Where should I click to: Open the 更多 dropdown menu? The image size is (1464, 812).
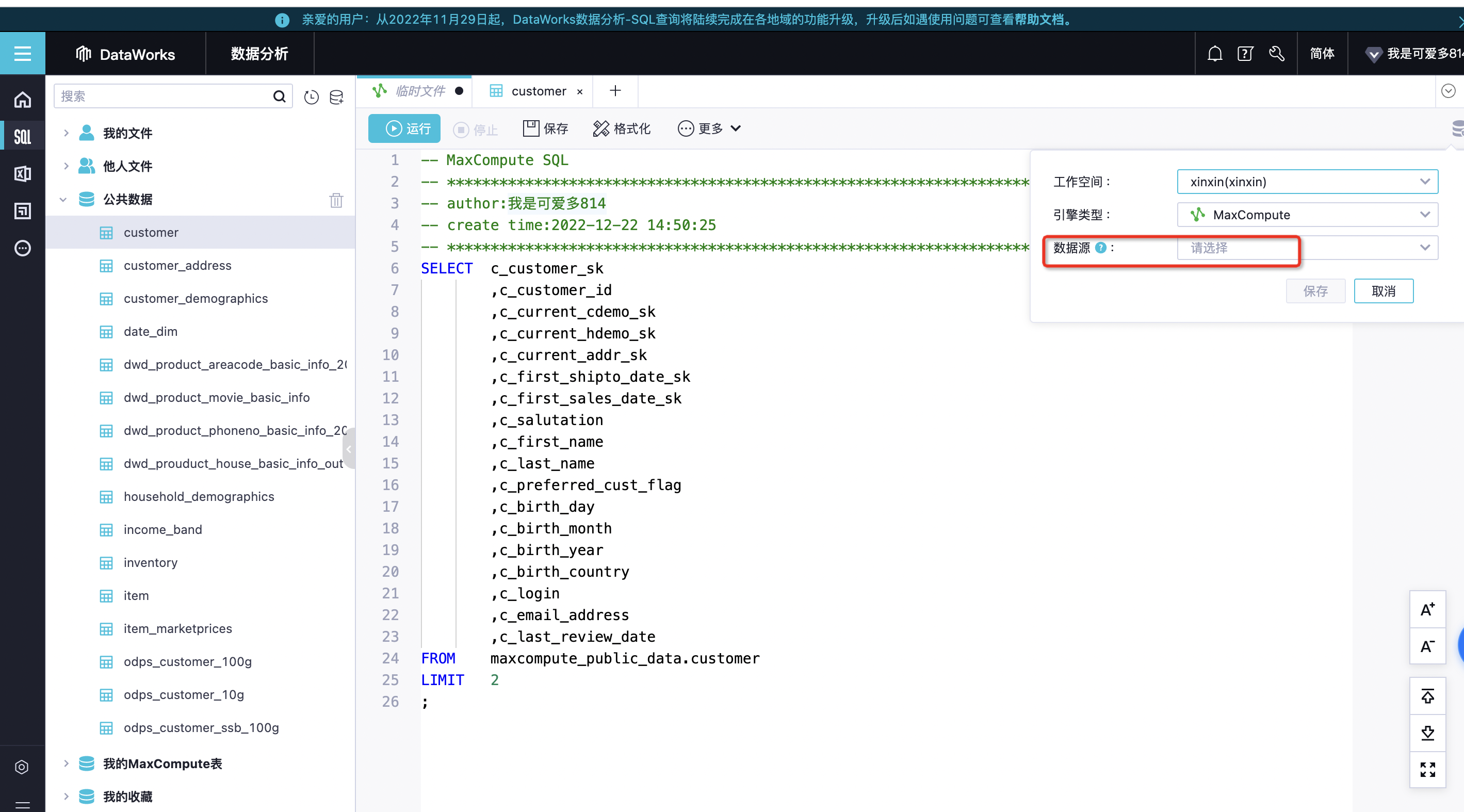709,128
